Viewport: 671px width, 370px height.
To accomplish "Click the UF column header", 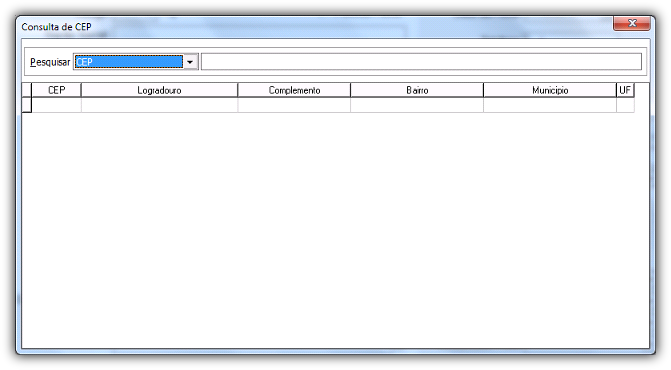I will [x=625, y=90].
